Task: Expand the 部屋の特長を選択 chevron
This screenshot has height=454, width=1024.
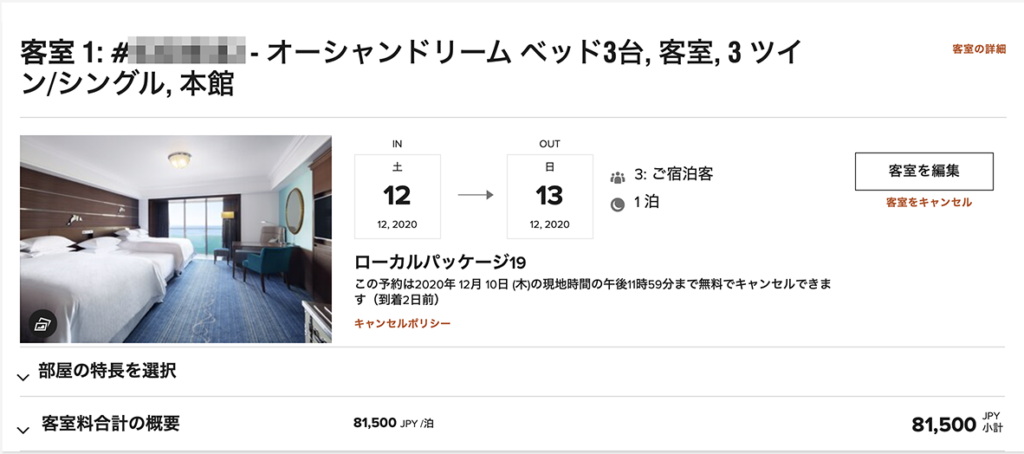Action: (x=24, y=377)
